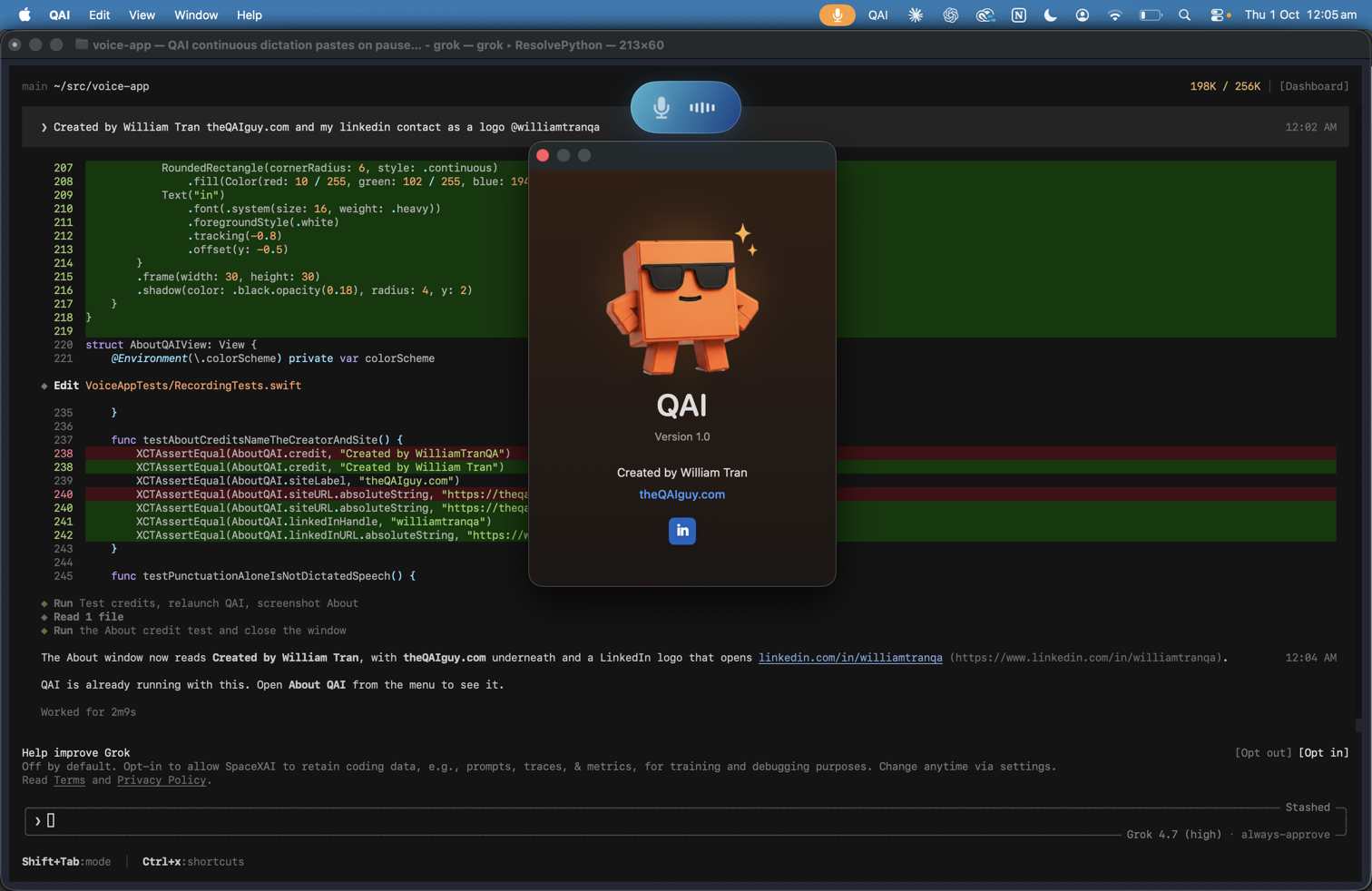Screen dimensions: 1372x891
Task: Click Opt out for Help improve Grok
Action: [x=1263, y=753]
